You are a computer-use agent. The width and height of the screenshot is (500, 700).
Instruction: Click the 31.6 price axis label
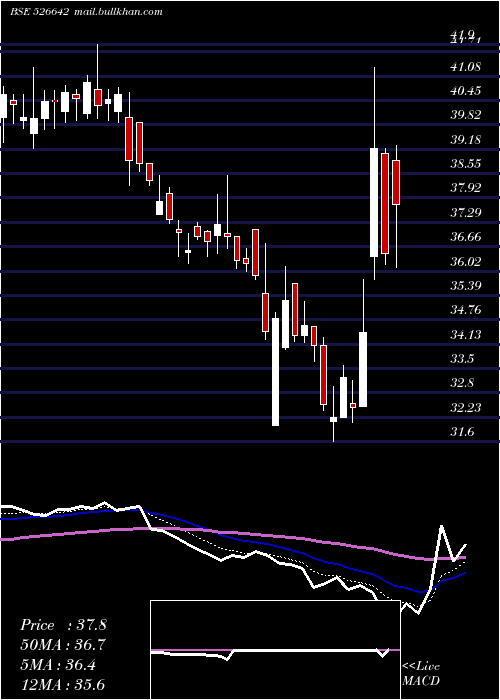tap(462, 432)
